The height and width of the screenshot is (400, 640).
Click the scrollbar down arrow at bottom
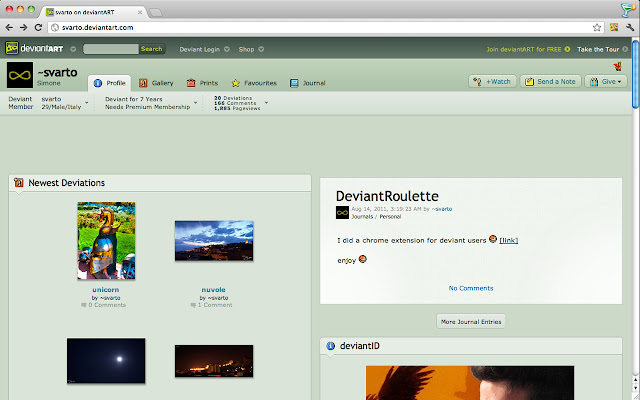tap(635, 389)
